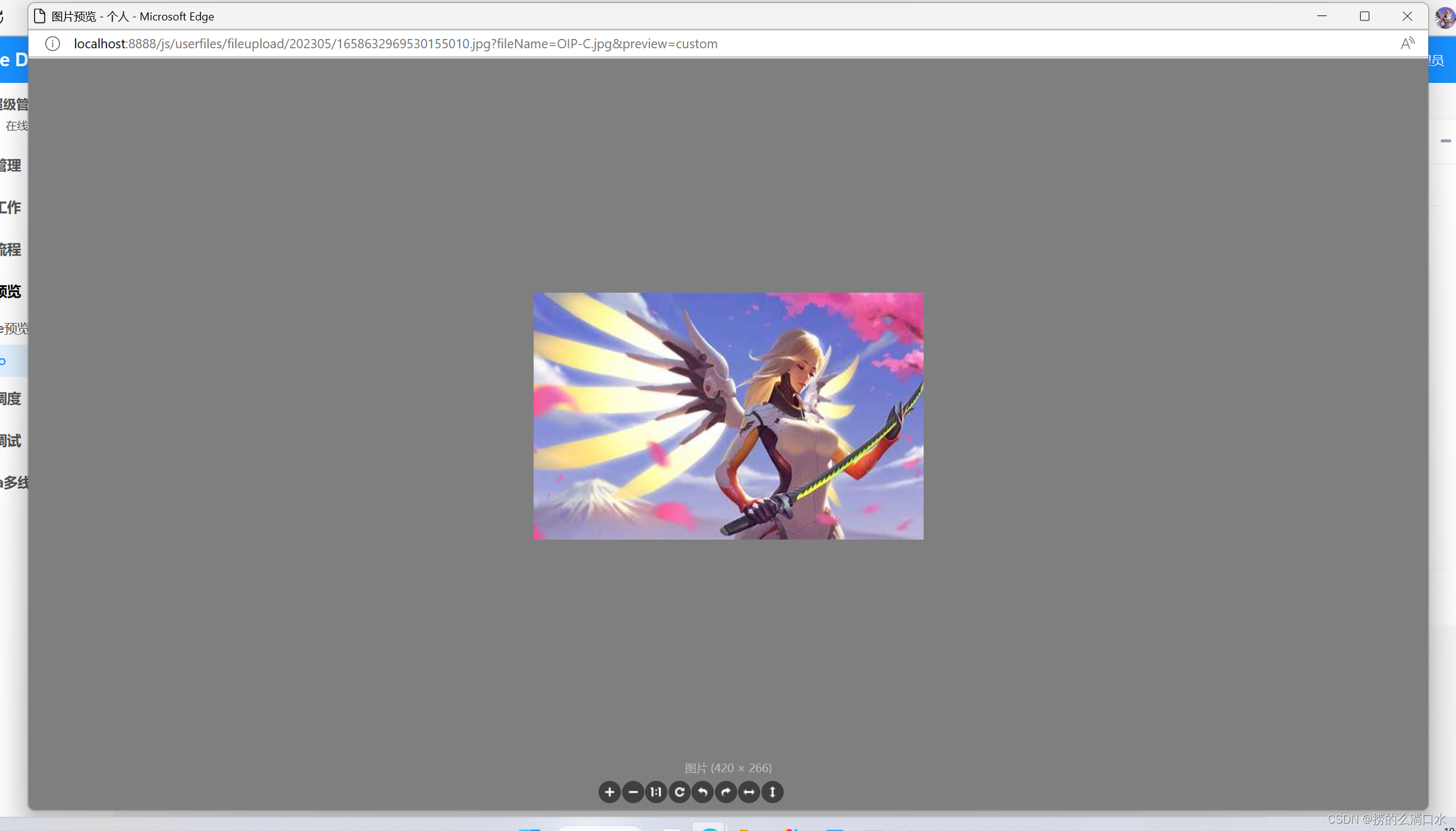Activate the Read aloud icon in address bar

tap(1407, 44)
